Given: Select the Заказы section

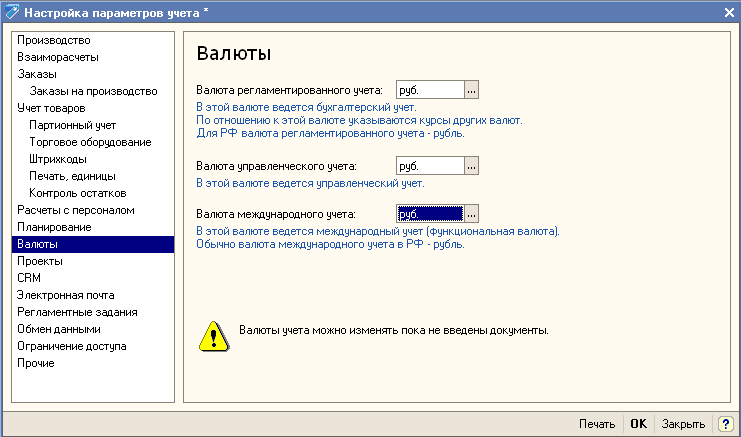Looking at the screenshot, I should [93, 74].
